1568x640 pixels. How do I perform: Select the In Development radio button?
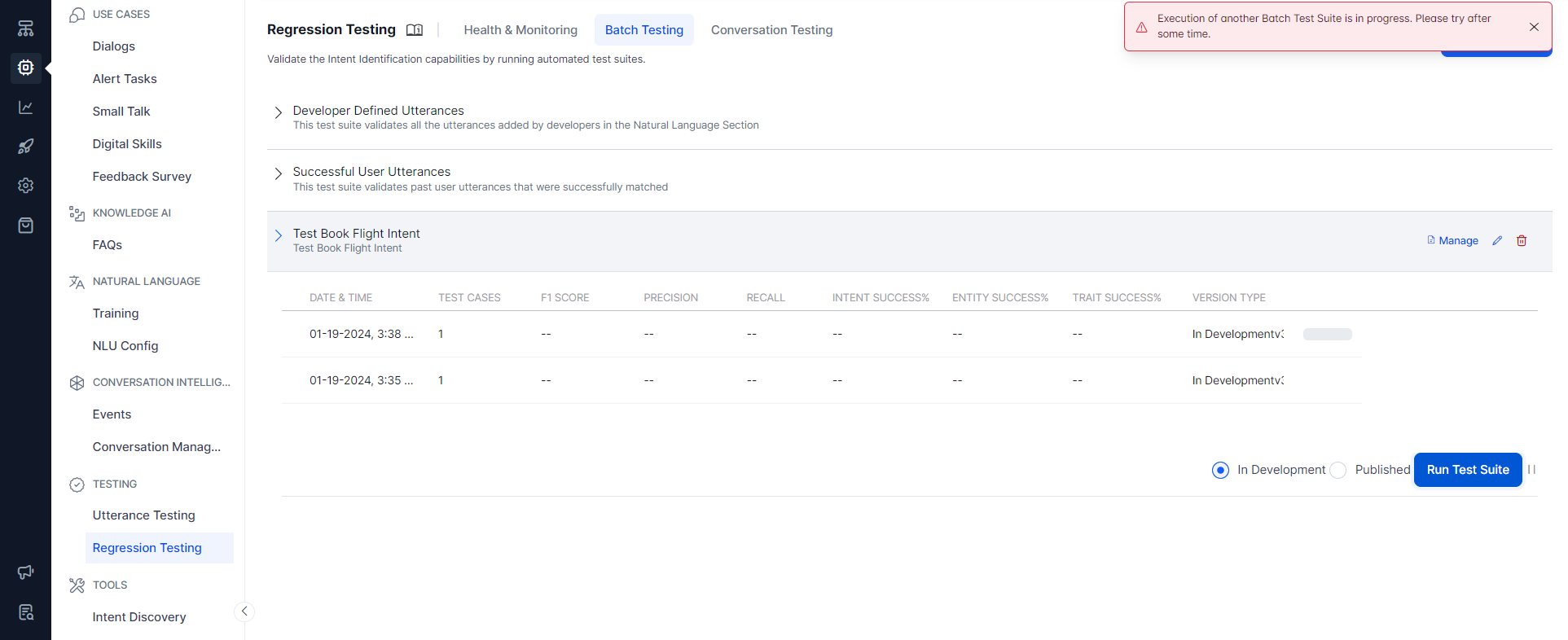(x=1220, y=471)
